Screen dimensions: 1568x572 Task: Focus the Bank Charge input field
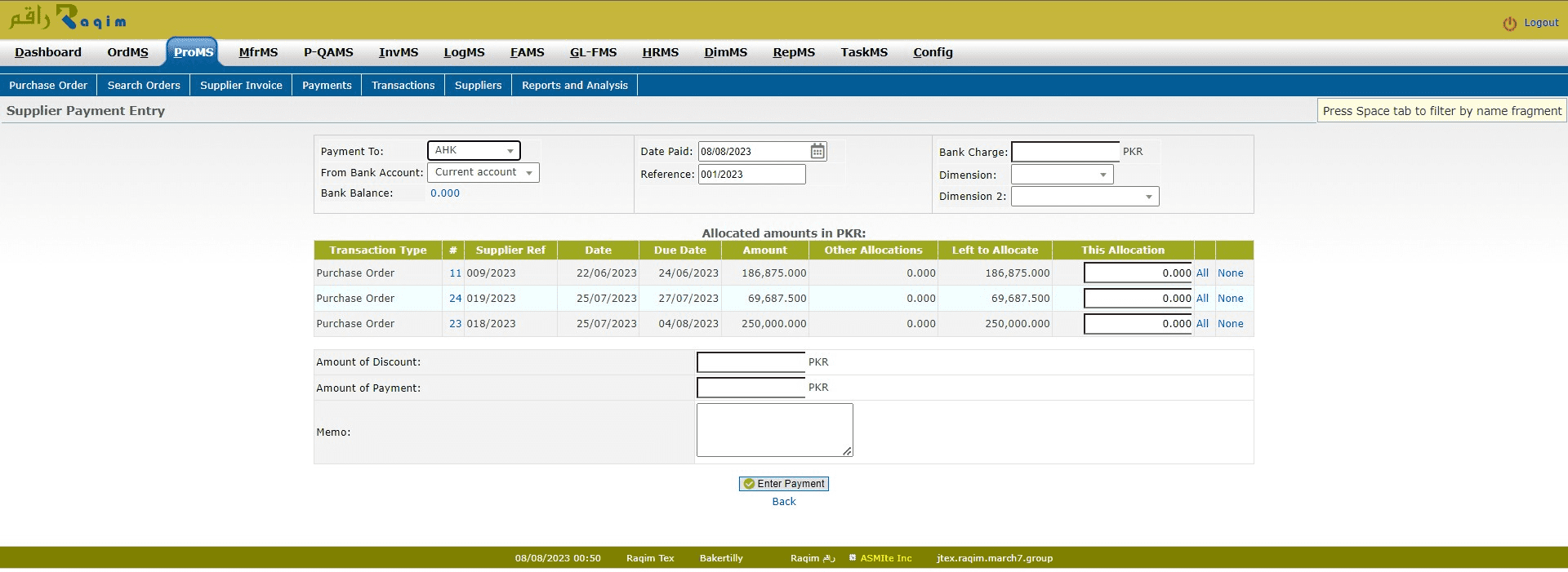pos(1065,153)
